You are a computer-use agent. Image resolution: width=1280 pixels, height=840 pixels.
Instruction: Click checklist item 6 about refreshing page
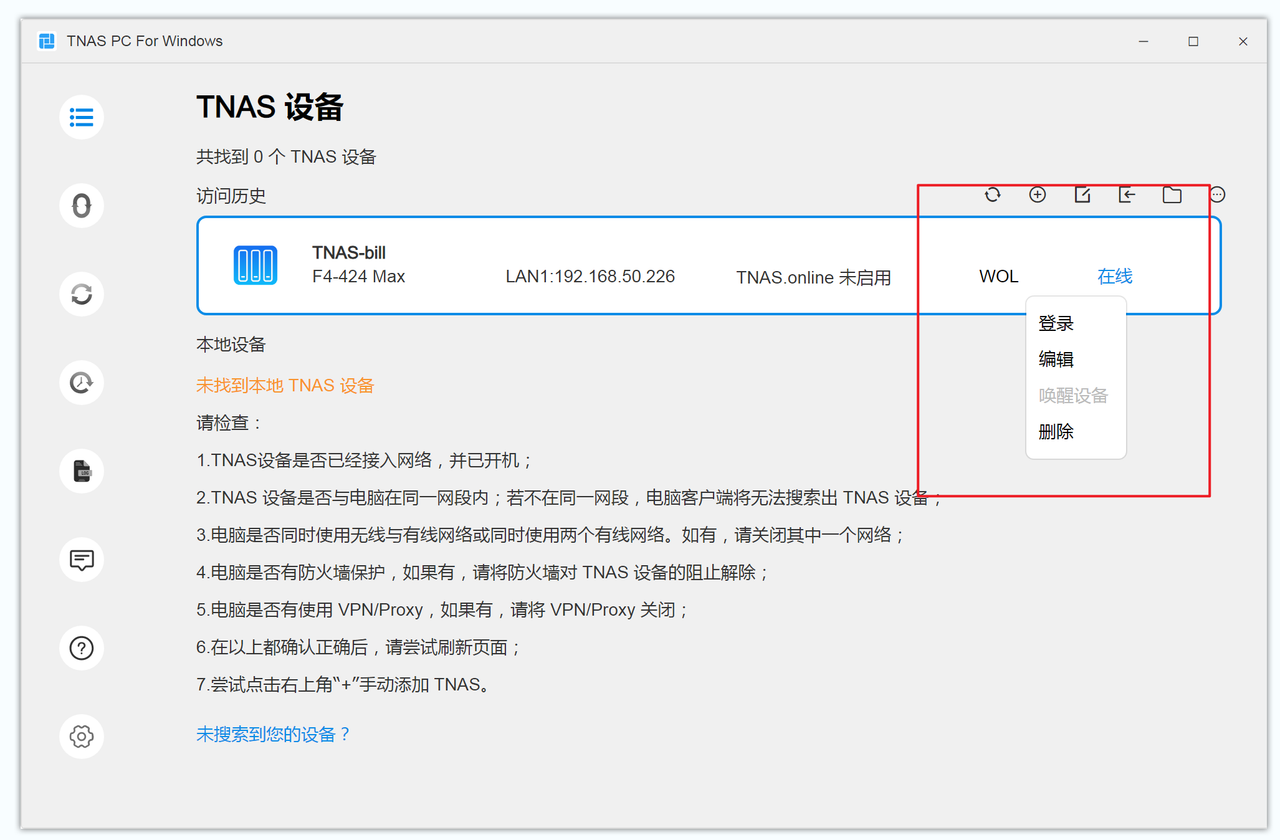360,647
